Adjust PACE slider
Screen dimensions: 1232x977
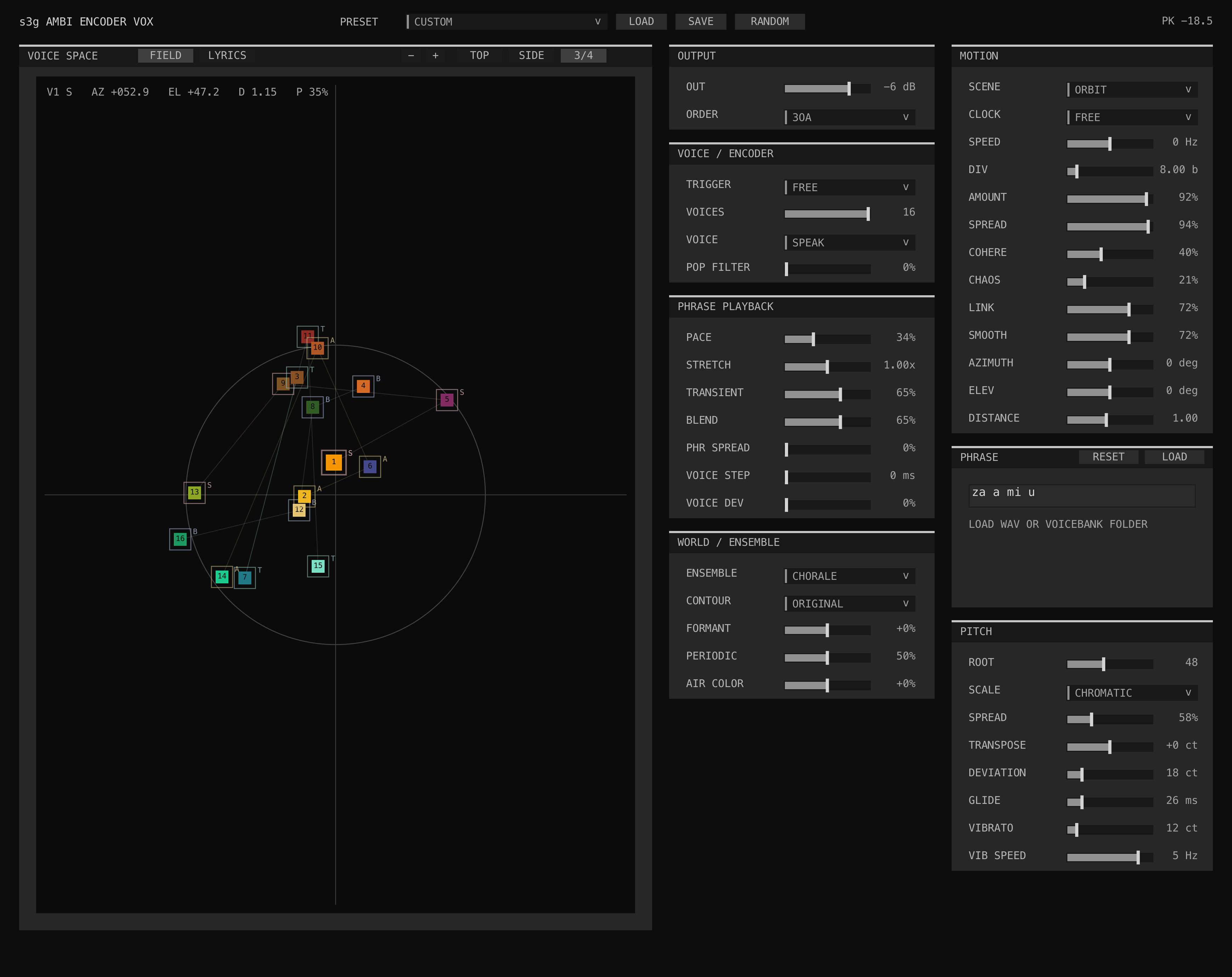(827, 339)
